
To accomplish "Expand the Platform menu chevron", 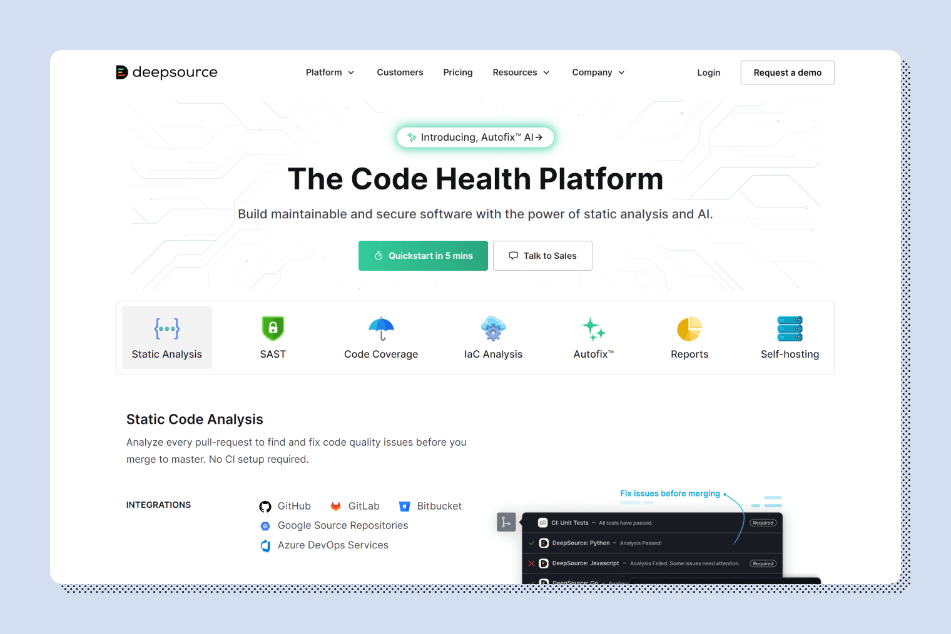I will (x=351, y=73).
